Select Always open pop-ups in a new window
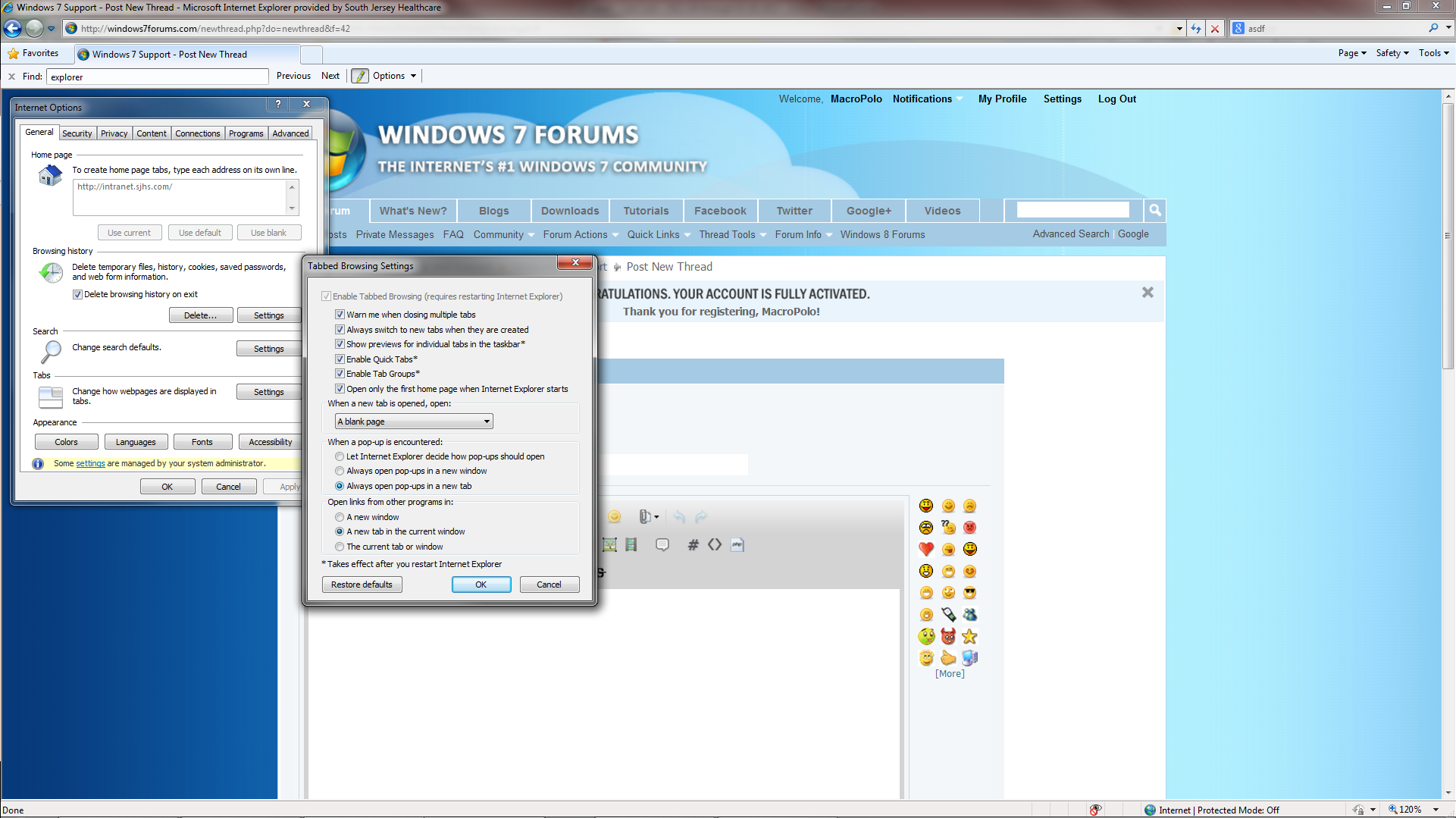 [340, 471]
